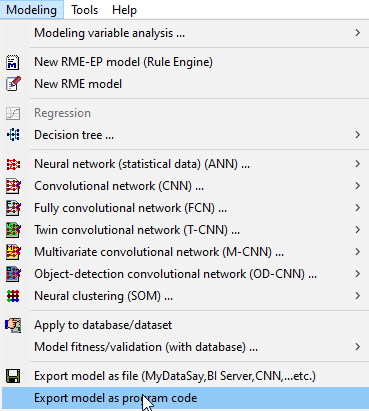This screenshot has height=411, width=369.
Task: Click the Object-detection OD-CNN icon
Action: coord(13,274)
